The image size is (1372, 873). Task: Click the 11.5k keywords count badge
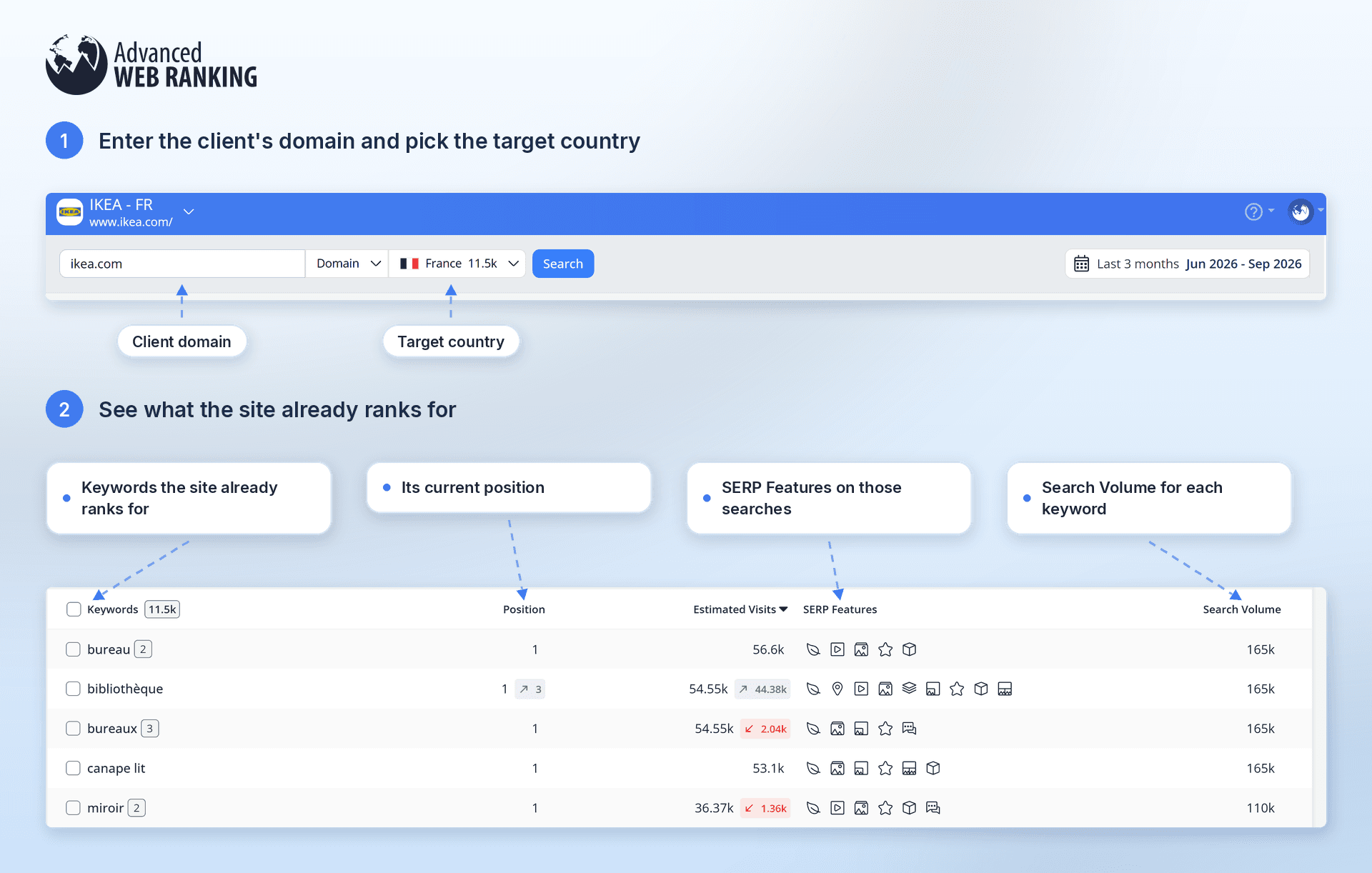coord(162,609)
